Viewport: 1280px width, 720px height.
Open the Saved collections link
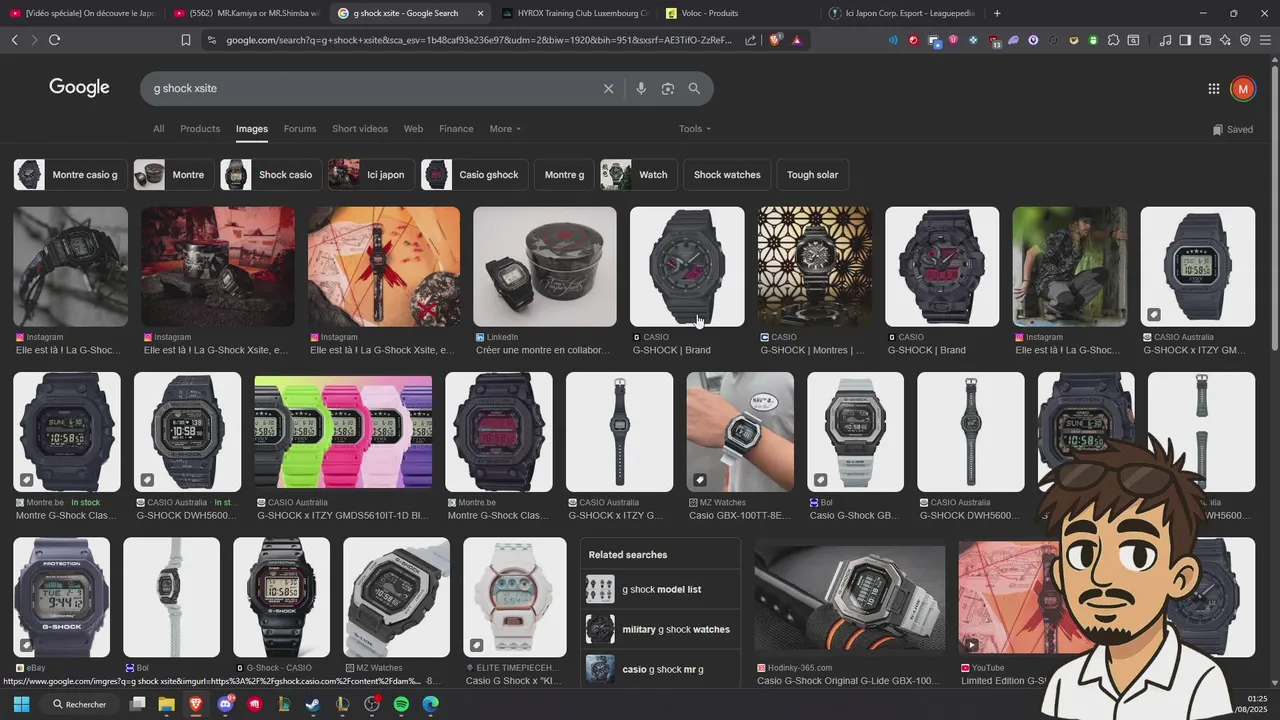point(1232,129)
